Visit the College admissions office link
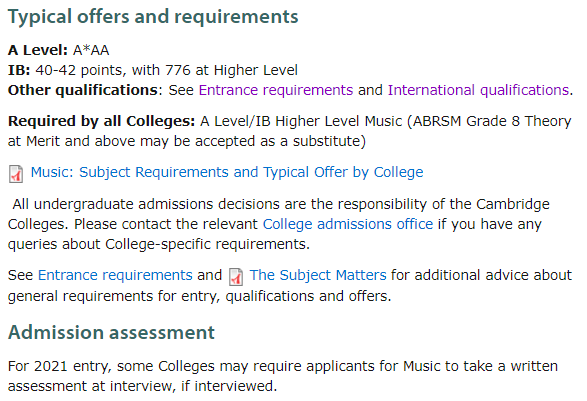Viewport: 587px width, 401px height. 348,224
